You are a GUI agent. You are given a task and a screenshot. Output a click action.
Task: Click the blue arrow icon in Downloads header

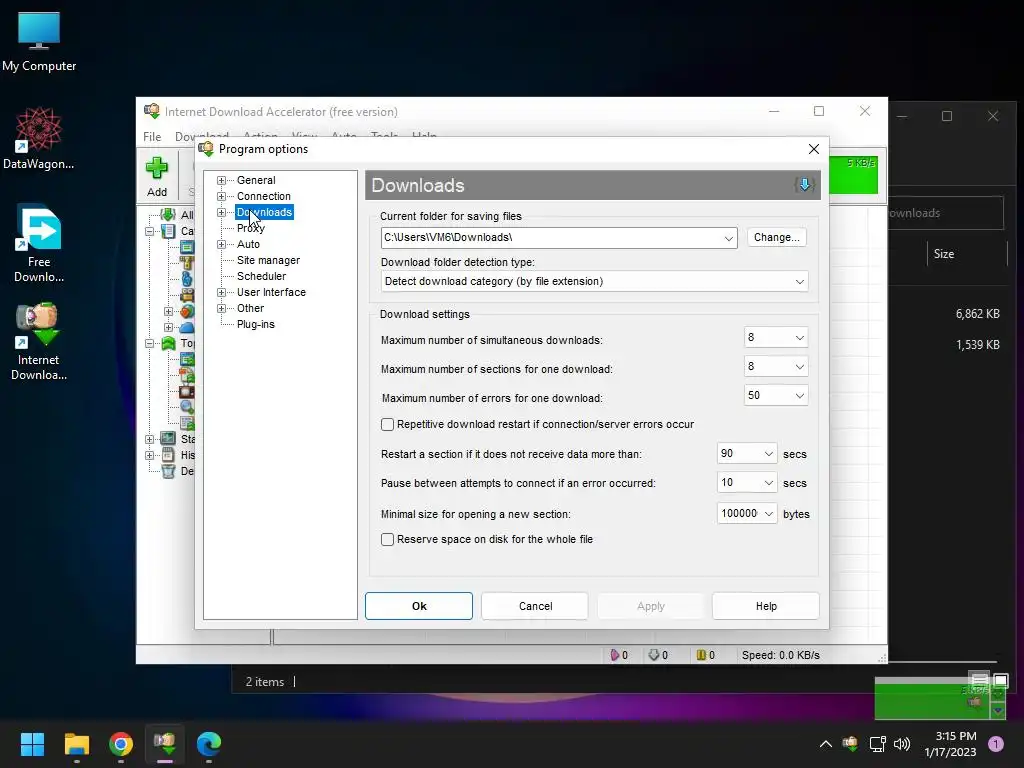click(x=805, y=185)
